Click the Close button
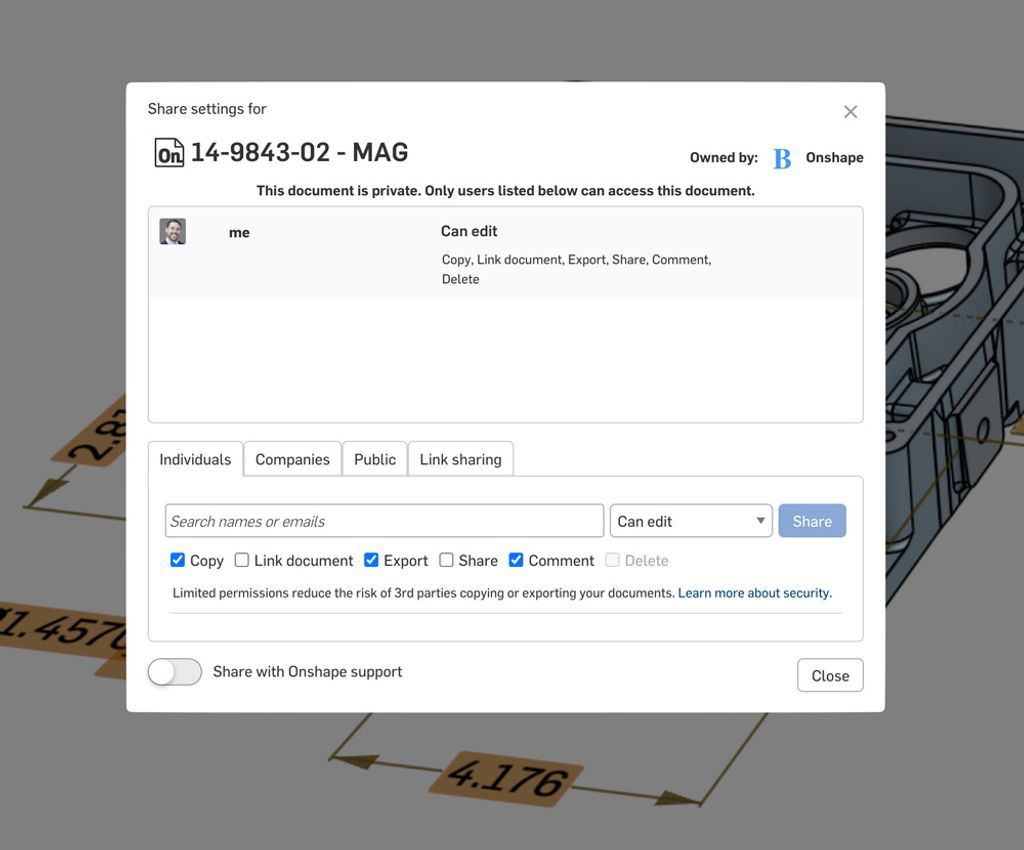 click(830, 675)
